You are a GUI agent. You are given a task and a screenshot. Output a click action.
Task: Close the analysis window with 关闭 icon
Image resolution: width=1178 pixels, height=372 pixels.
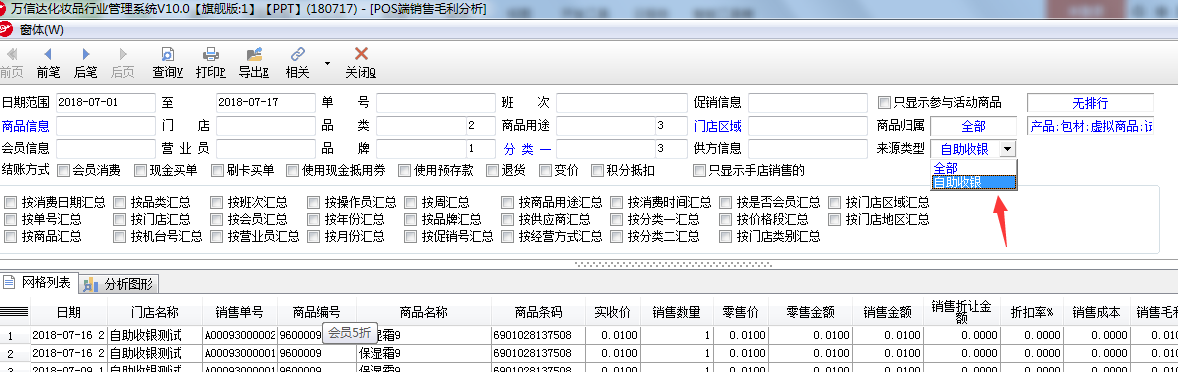click(361, 63)
